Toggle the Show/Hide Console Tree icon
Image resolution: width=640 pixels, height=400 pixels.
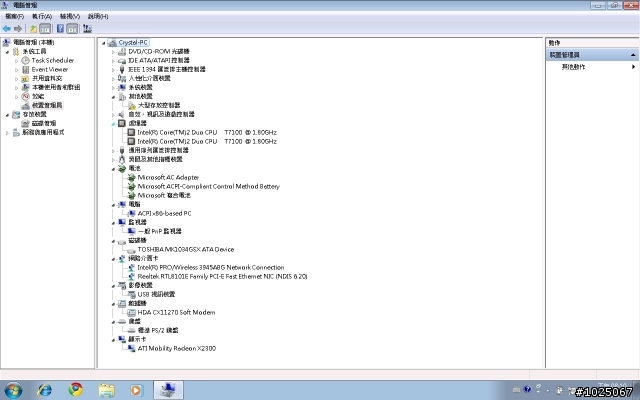(x=45, y=29)
